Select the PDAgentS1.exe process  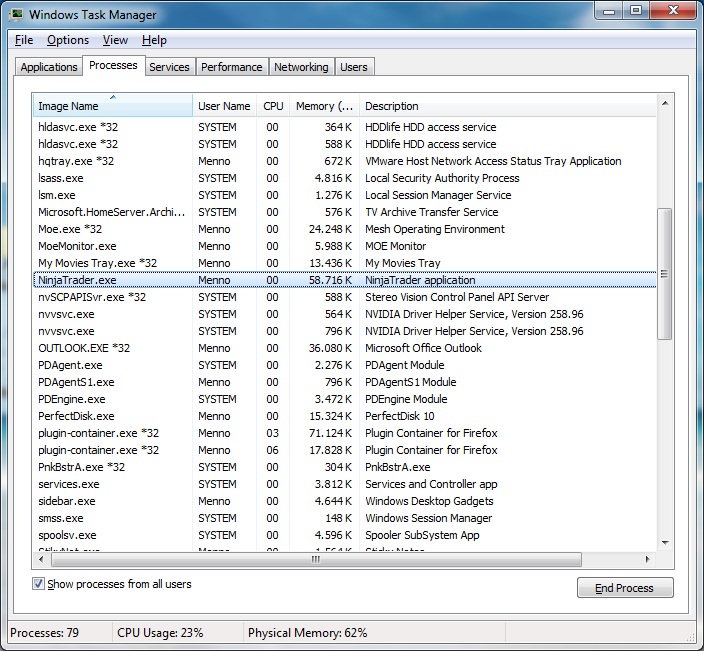click(x=345, y=382)
